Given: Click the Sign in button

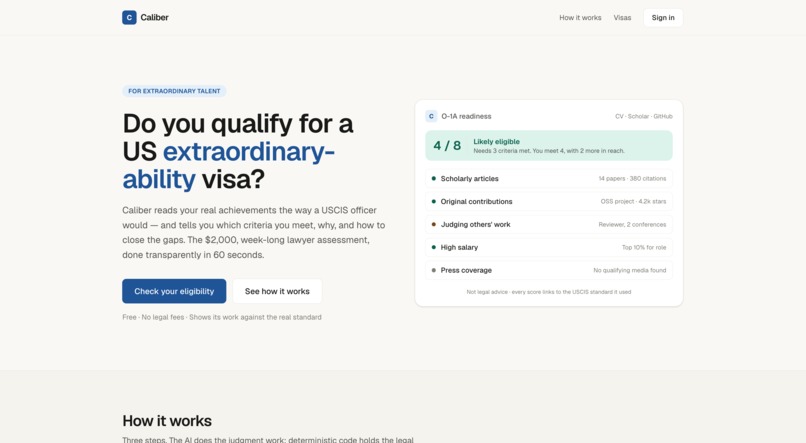Looking at the screenshot, I should click(x=663, y=17).
